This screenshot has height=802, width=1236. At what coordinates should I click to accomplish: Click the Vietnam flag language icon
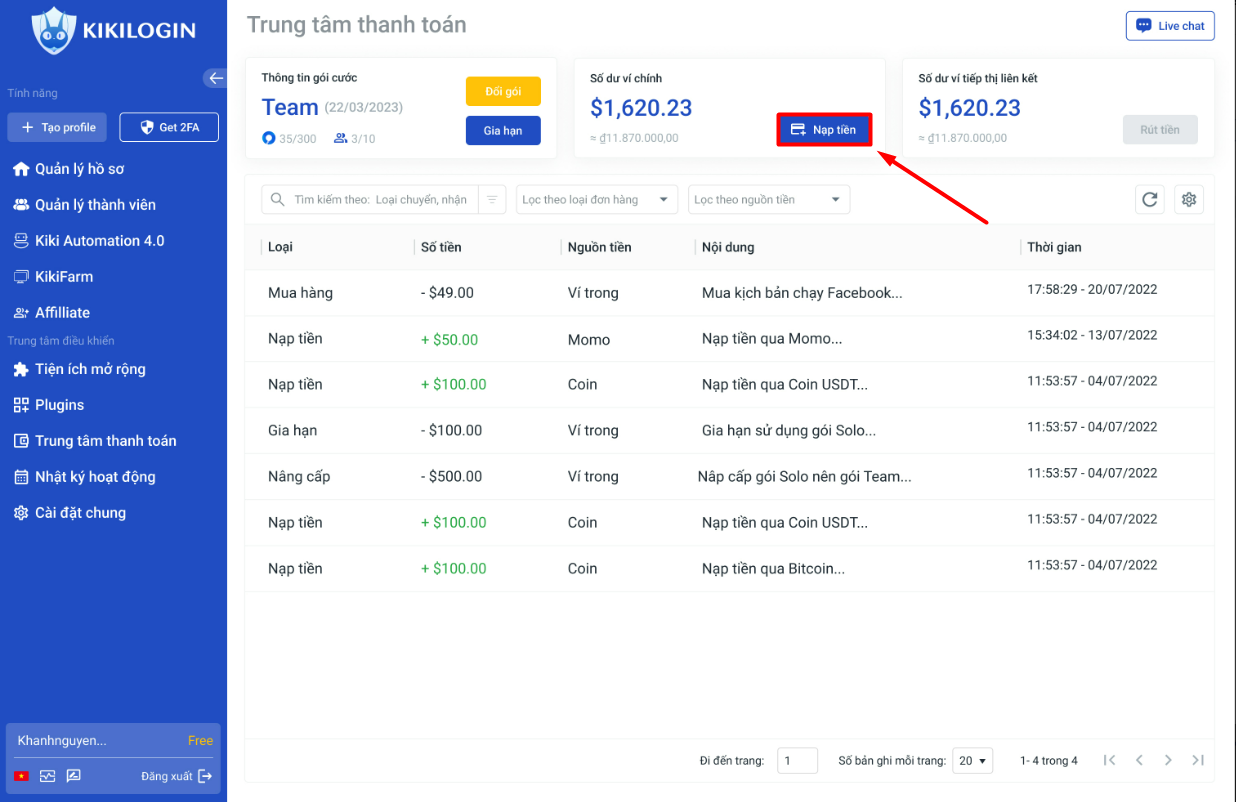pyautogui.click(x=21, y=776)
